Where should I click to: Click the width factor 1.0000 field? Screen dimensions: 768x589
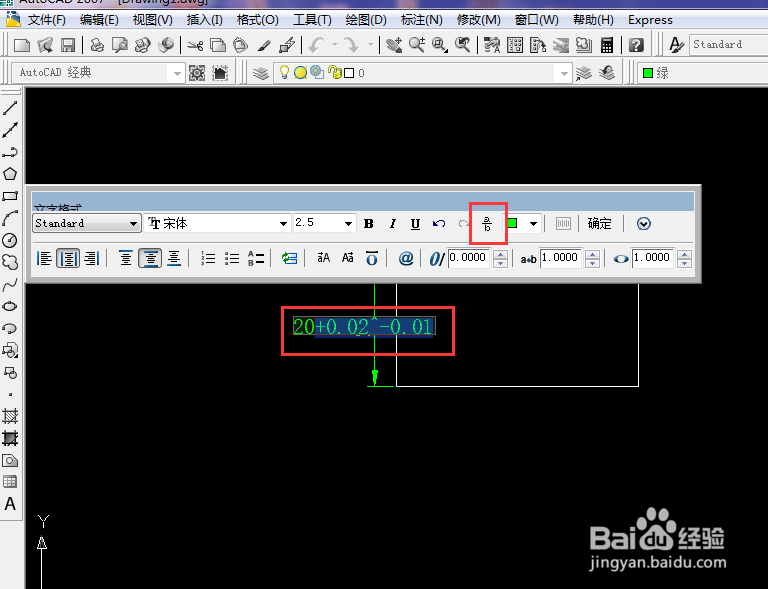click(x=653, y=258)
